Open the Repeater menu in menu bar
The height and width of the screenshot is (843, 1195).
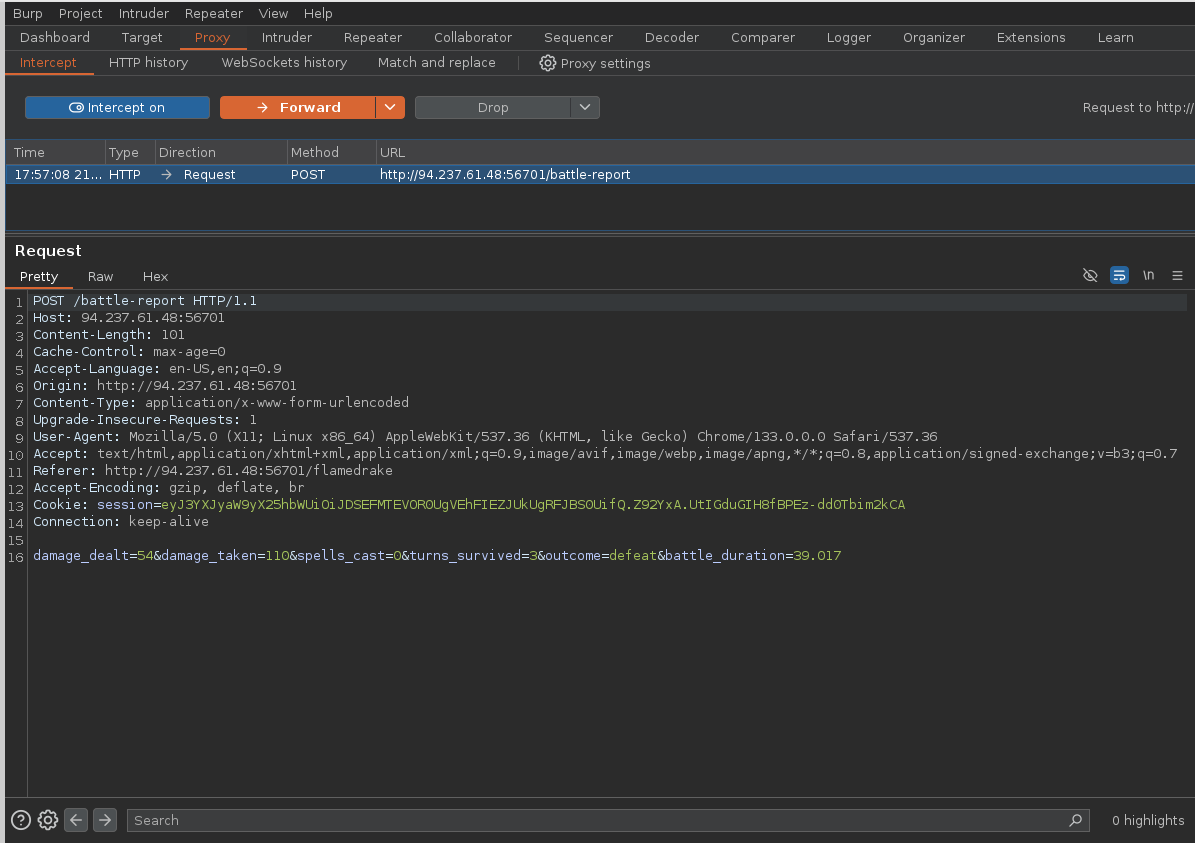pyautogui.click(x=213, y=13)
